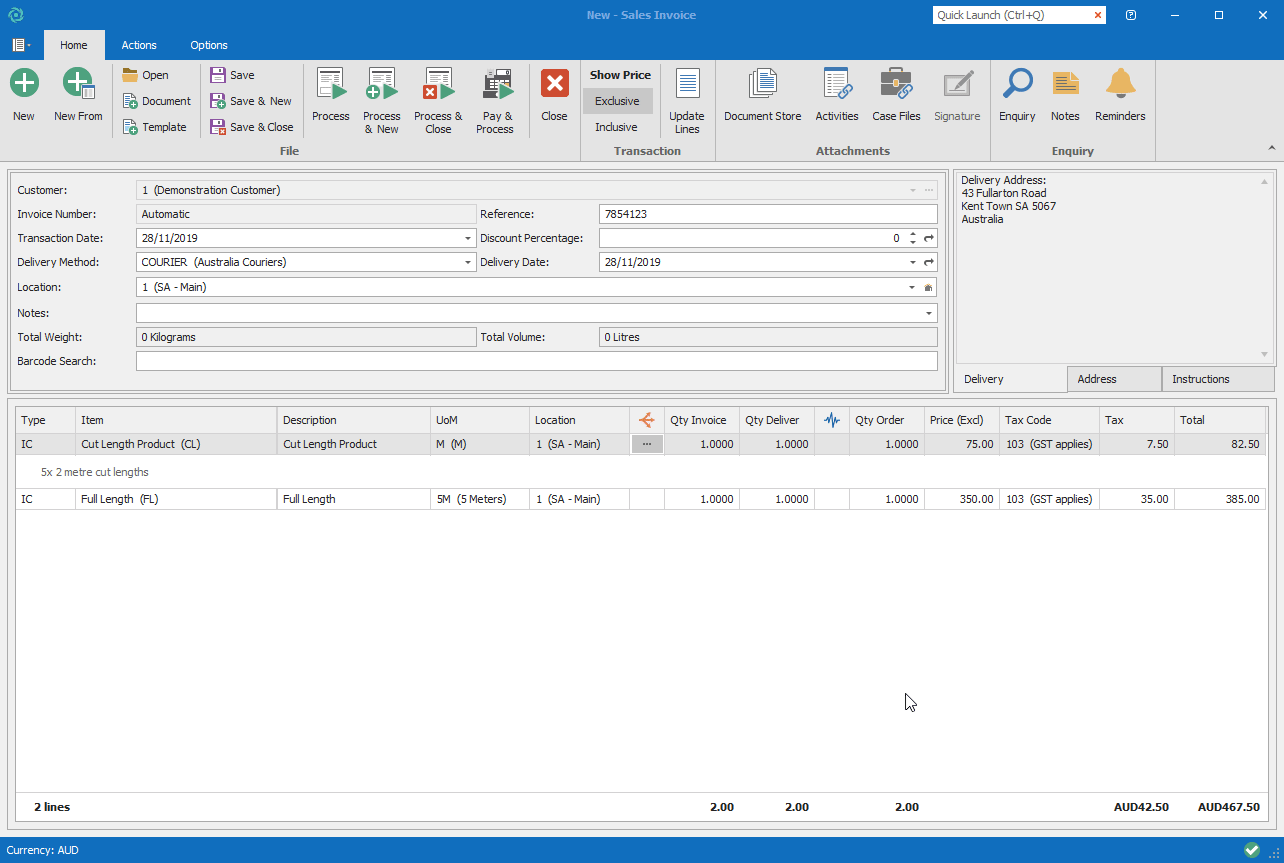Expand the Transaction Date dropdown
Viewport: 1284px width, 863px height.
click(x=468, y=239)
